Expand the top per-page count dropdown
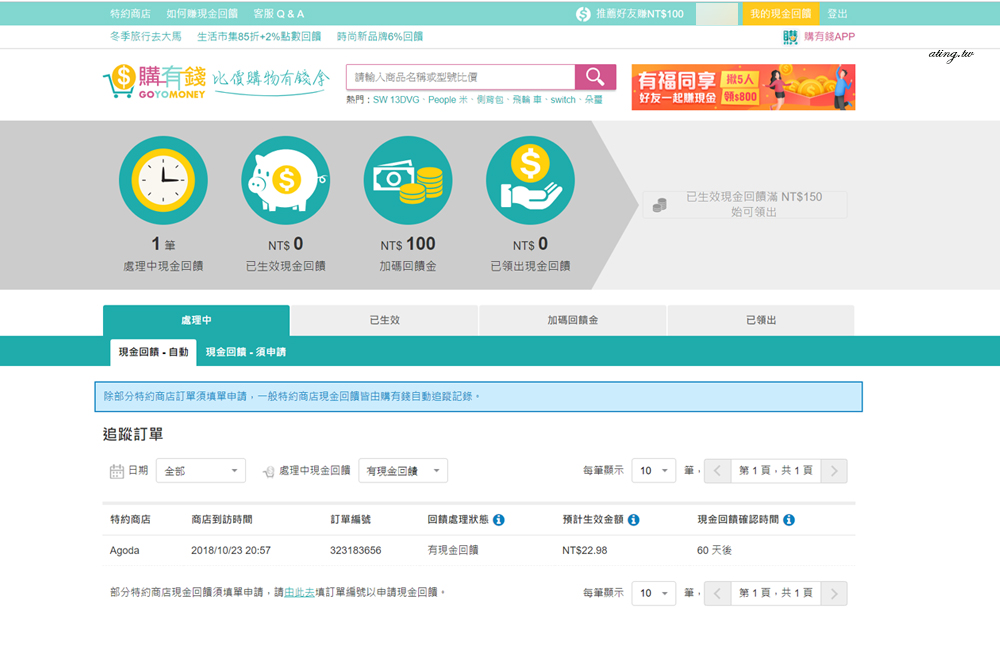1000x650 pixels. 654,471
